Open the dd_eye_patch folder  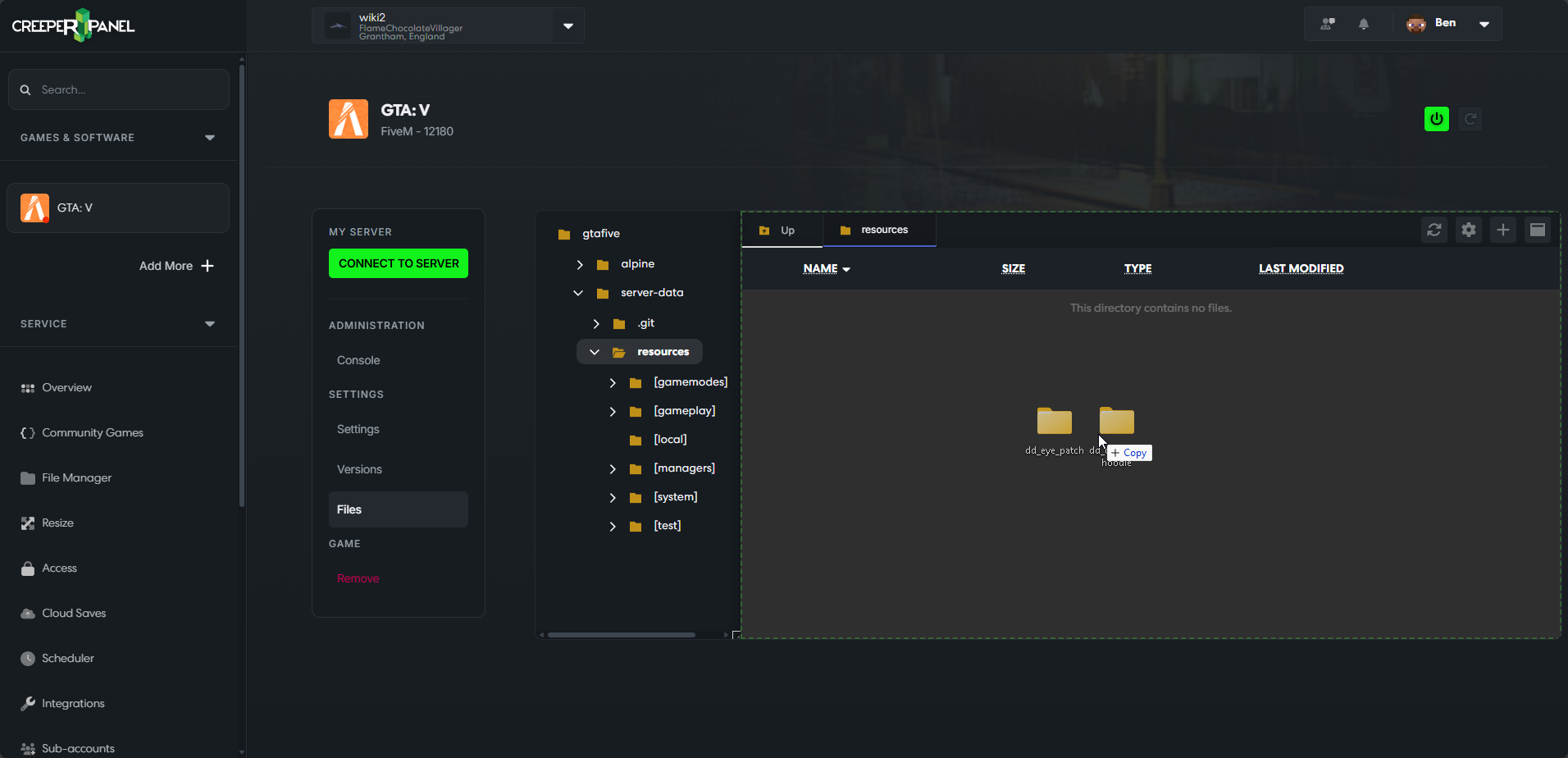1054,421
